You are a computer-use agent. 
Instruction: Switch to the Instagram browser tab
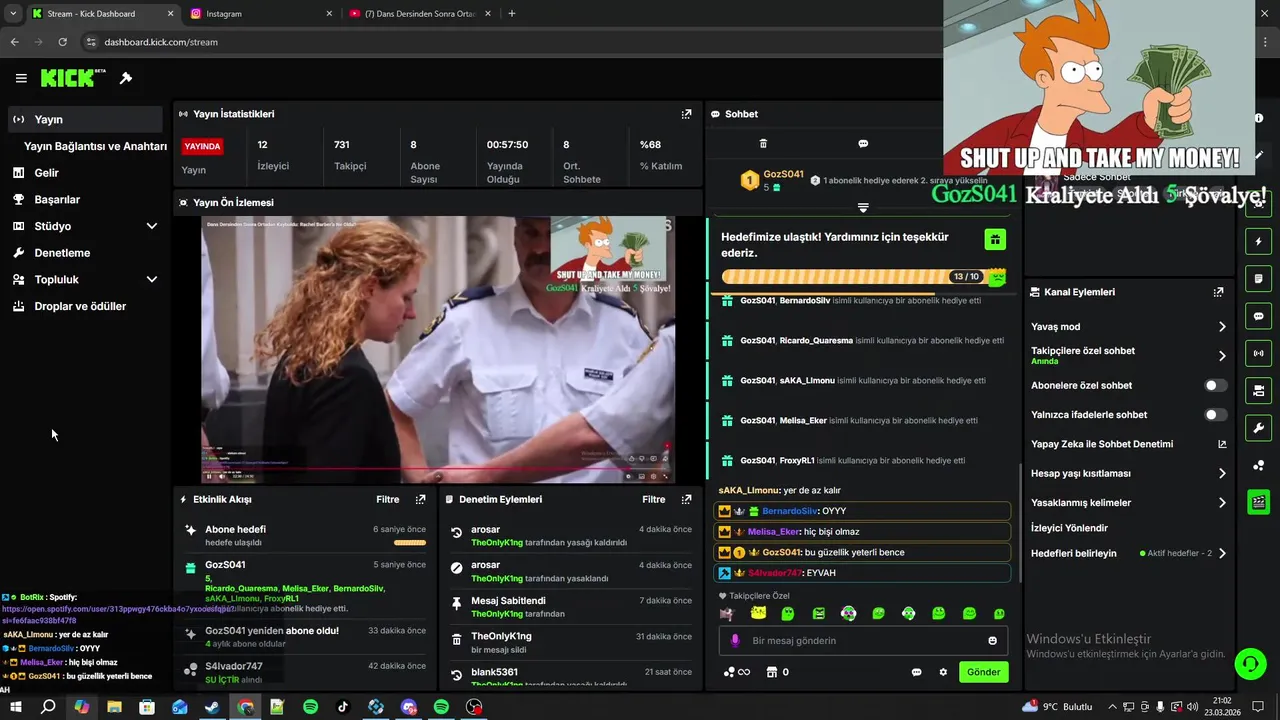[x=261, y=14]
